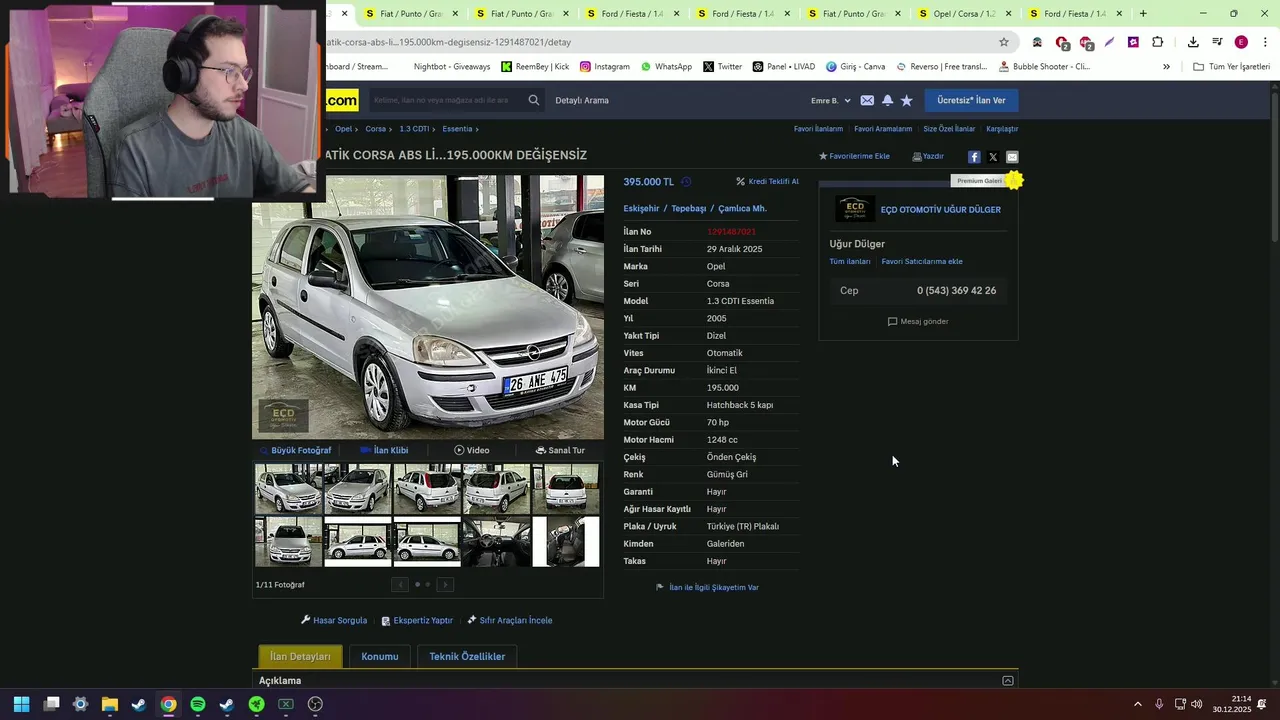
Task: Click Ekspertiz Yaptır link
Action: pyautogui.click(x=417, y=620)
